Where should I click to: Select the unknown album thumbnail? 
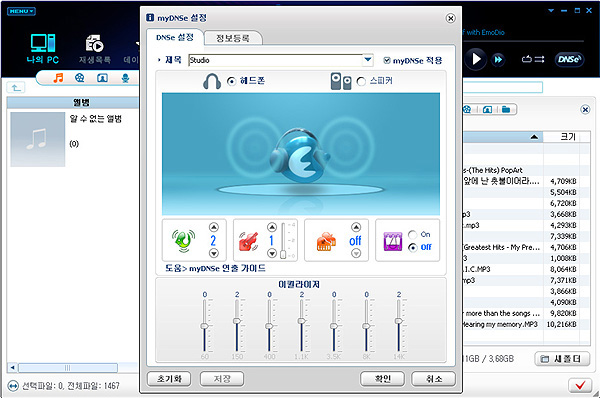coord(38,139)
